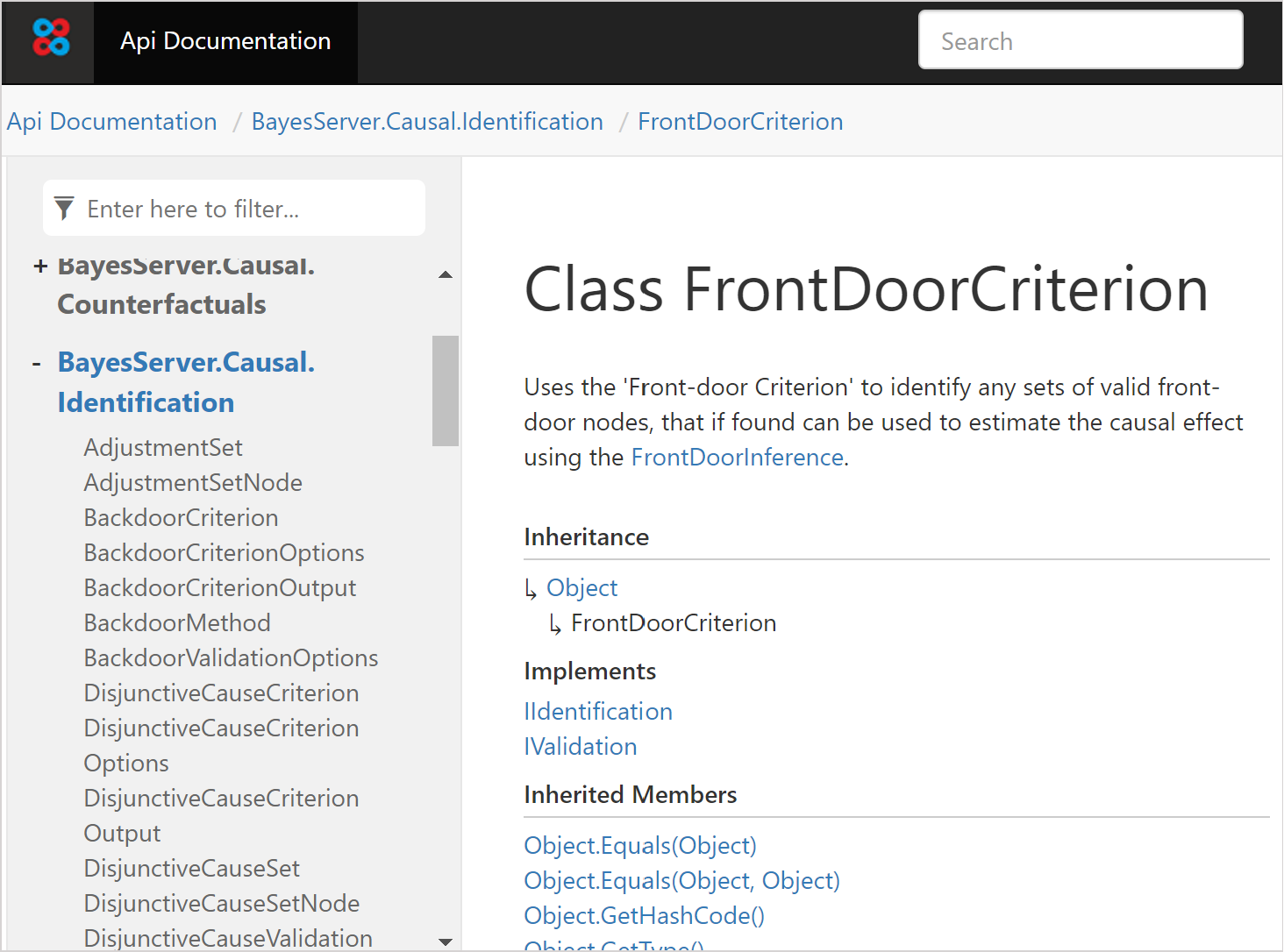Open the FrontDoorInference link

pyautogui.click(x=737, y=458)
